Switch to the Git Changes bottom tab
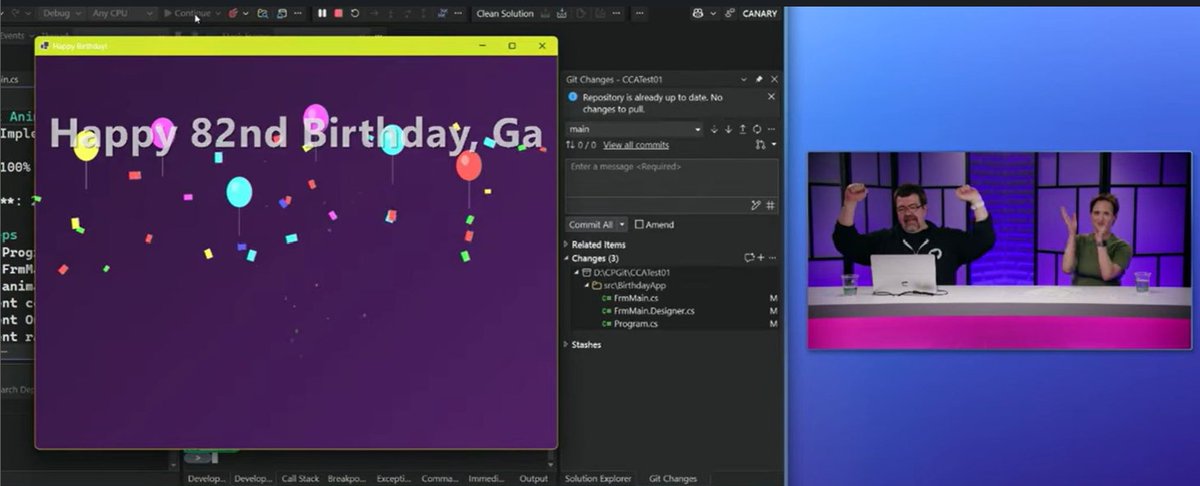1200x486 pixels. (673, 478)
